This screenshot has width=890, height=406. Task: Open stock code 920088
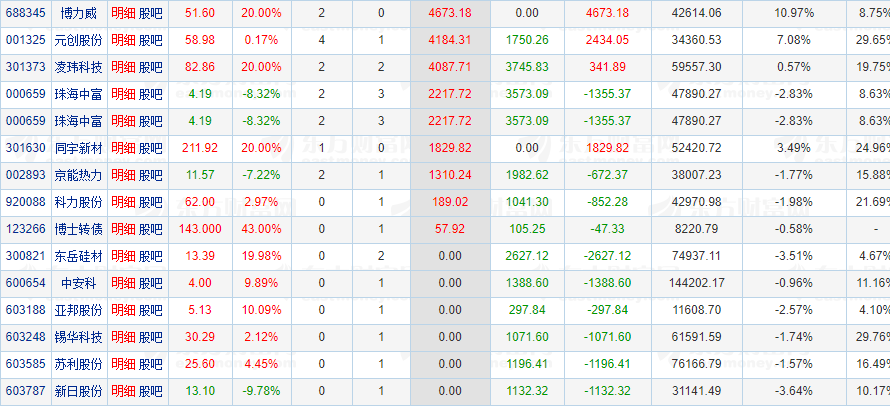(25, 202)
